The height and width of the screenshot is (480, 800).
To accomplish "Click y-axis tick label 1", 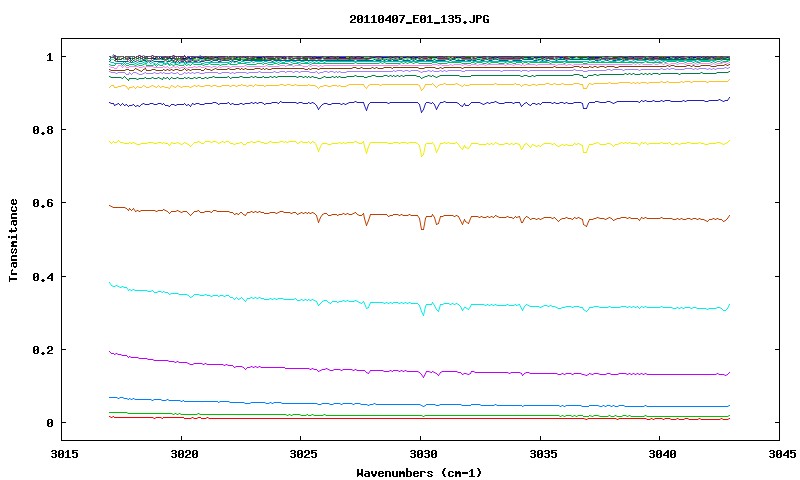I will 49,57.
